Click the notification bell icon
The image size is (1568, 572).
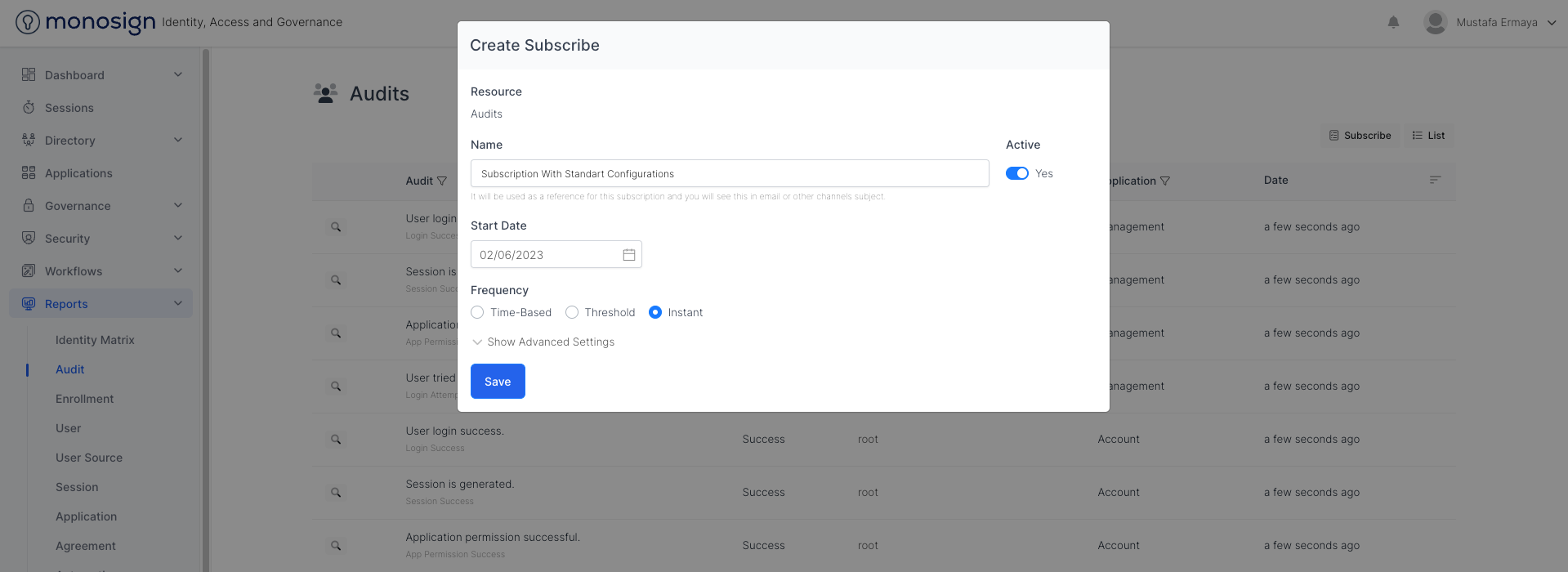(1393, 22)
